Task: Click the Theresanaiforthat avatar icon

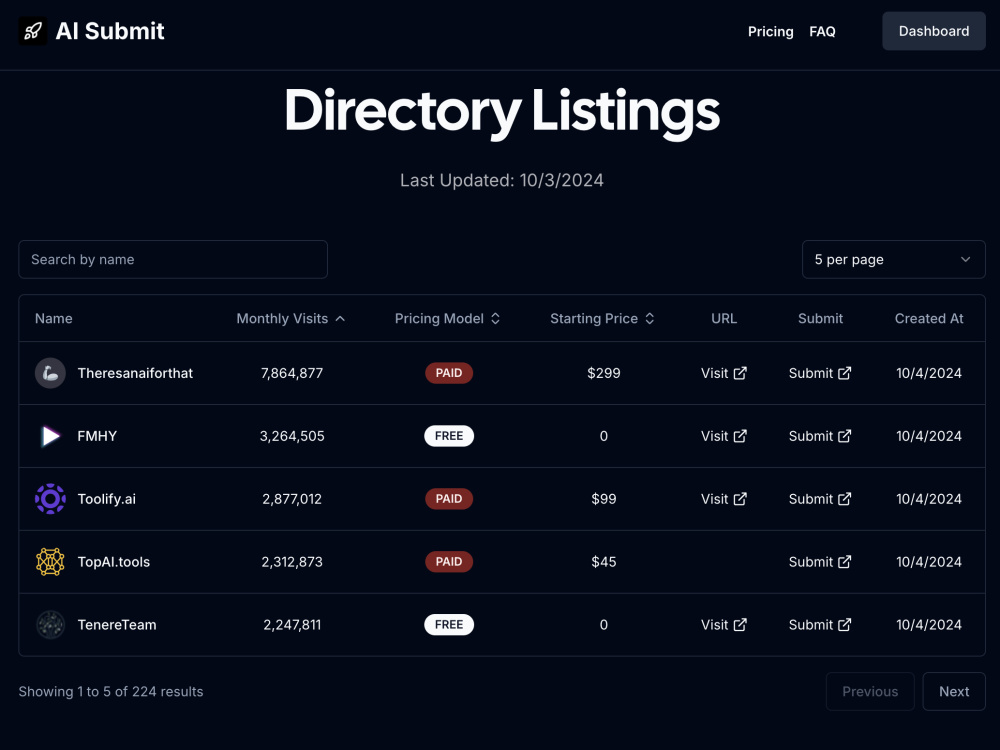Action: tap(50, 373)
